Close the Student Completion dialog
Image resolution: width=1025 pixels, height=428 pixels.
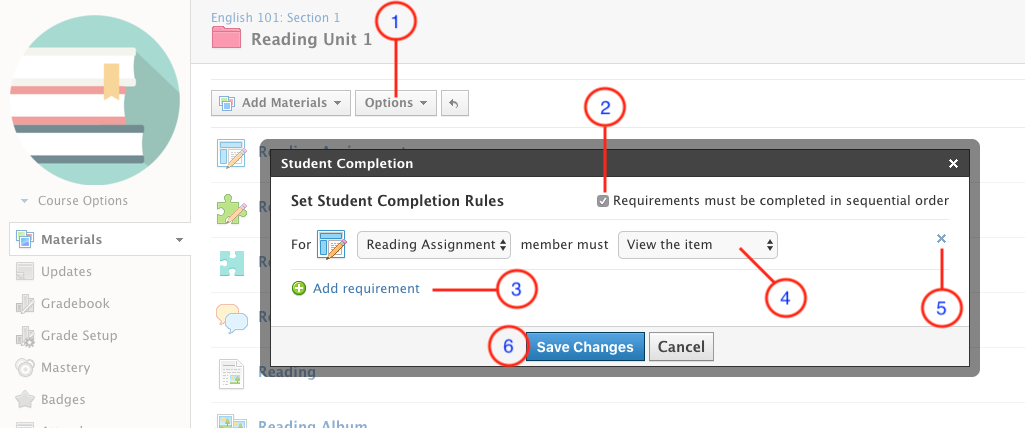953,163
